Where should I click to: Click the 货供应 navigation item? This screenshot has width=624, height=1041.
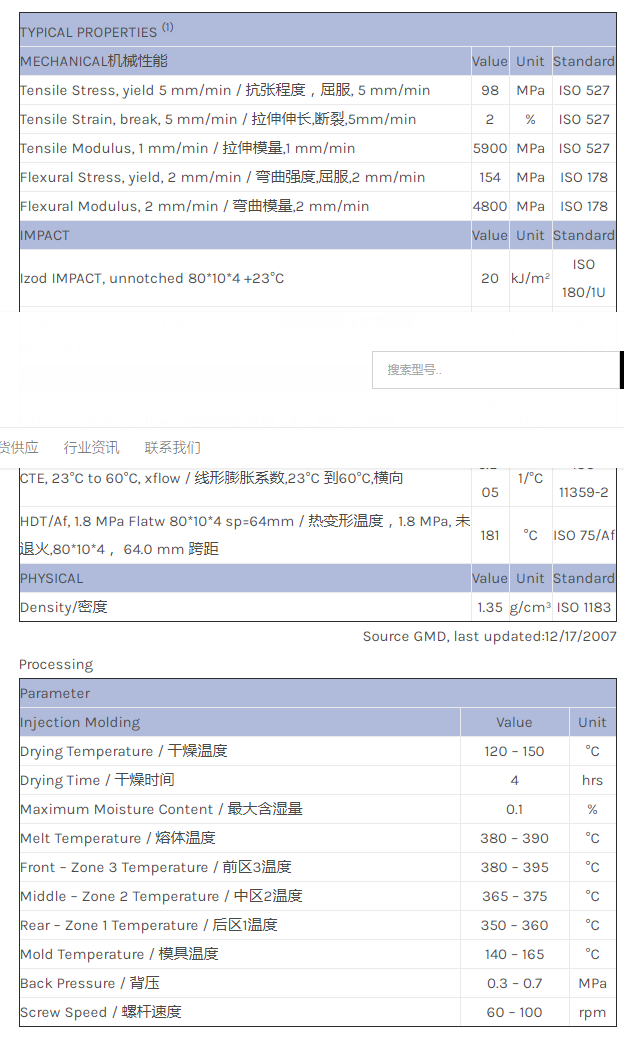[x=19, y=447]
